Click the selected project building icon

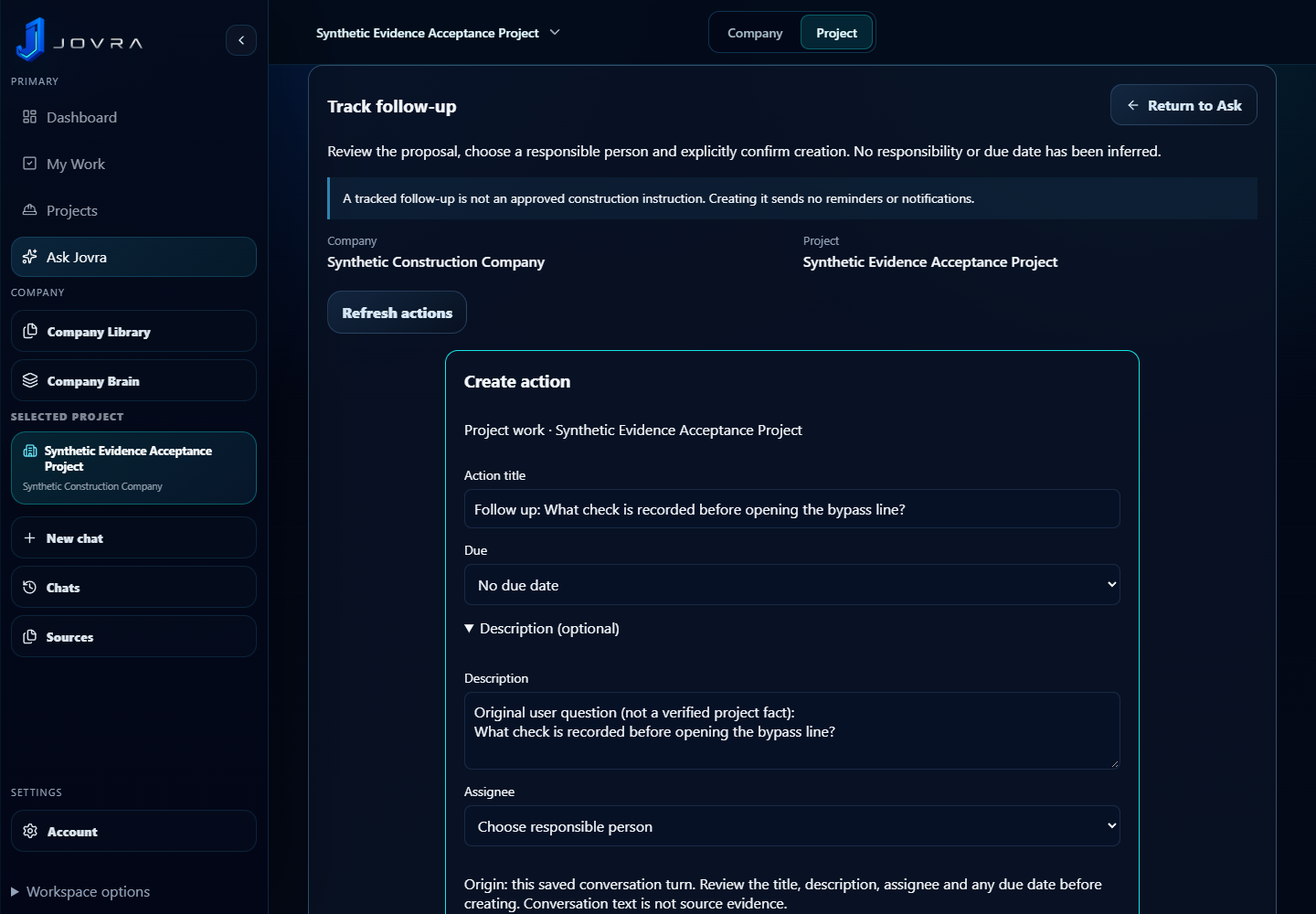[30, 451]
